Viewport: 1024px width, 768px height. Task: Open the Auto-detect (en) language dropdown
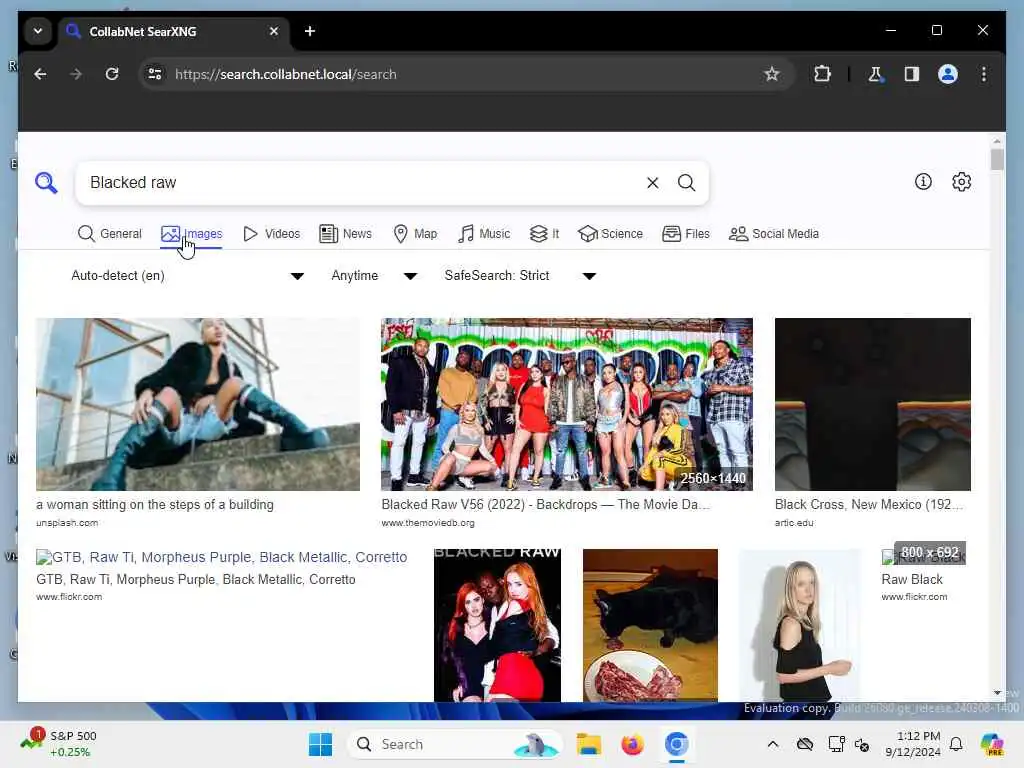[187, 276]
